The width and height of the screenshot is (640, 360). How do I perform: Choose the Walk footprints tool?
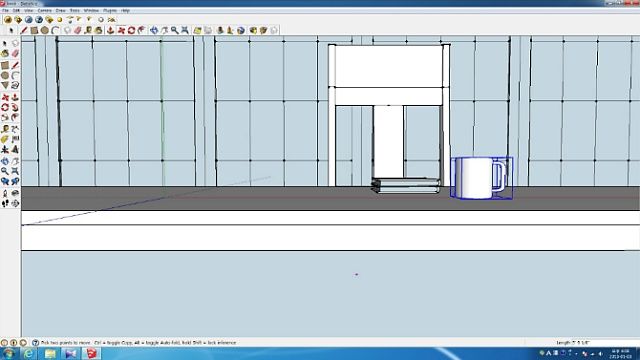click(x=5, y=202)
